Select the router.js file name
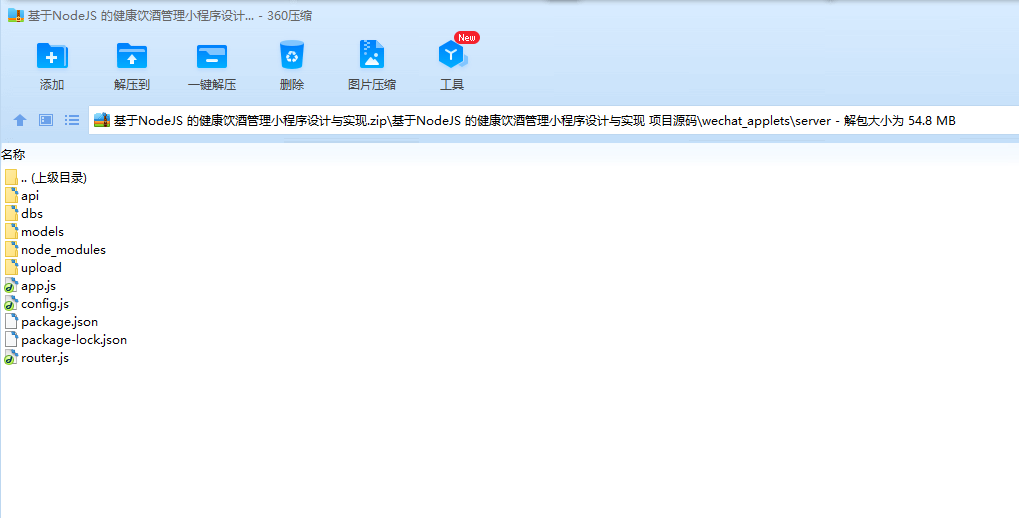The image size is (1019, 518). 45,358
